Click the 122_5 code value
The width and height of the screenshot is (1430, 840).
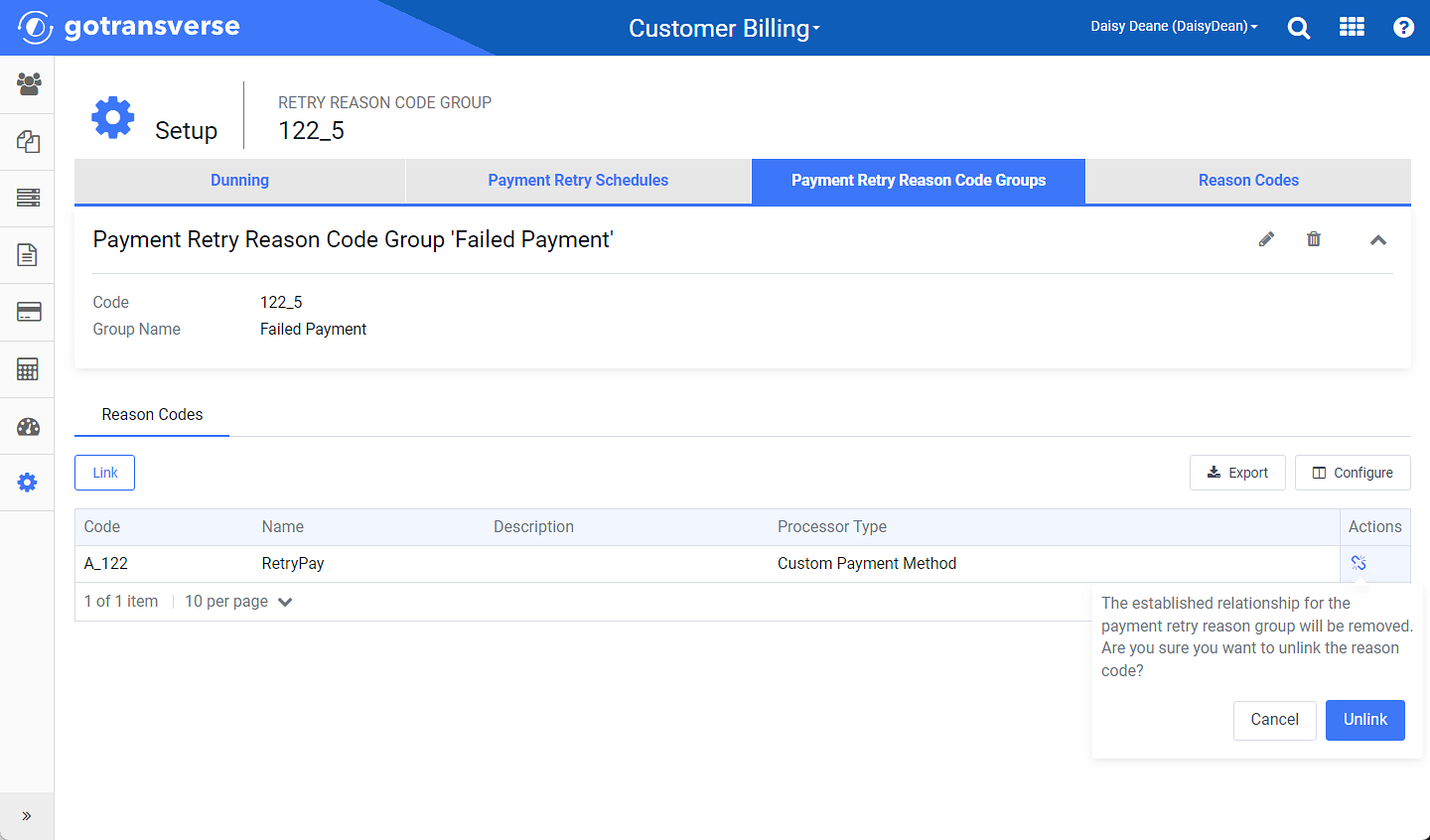pyautogui.click(x=281, y=303)
